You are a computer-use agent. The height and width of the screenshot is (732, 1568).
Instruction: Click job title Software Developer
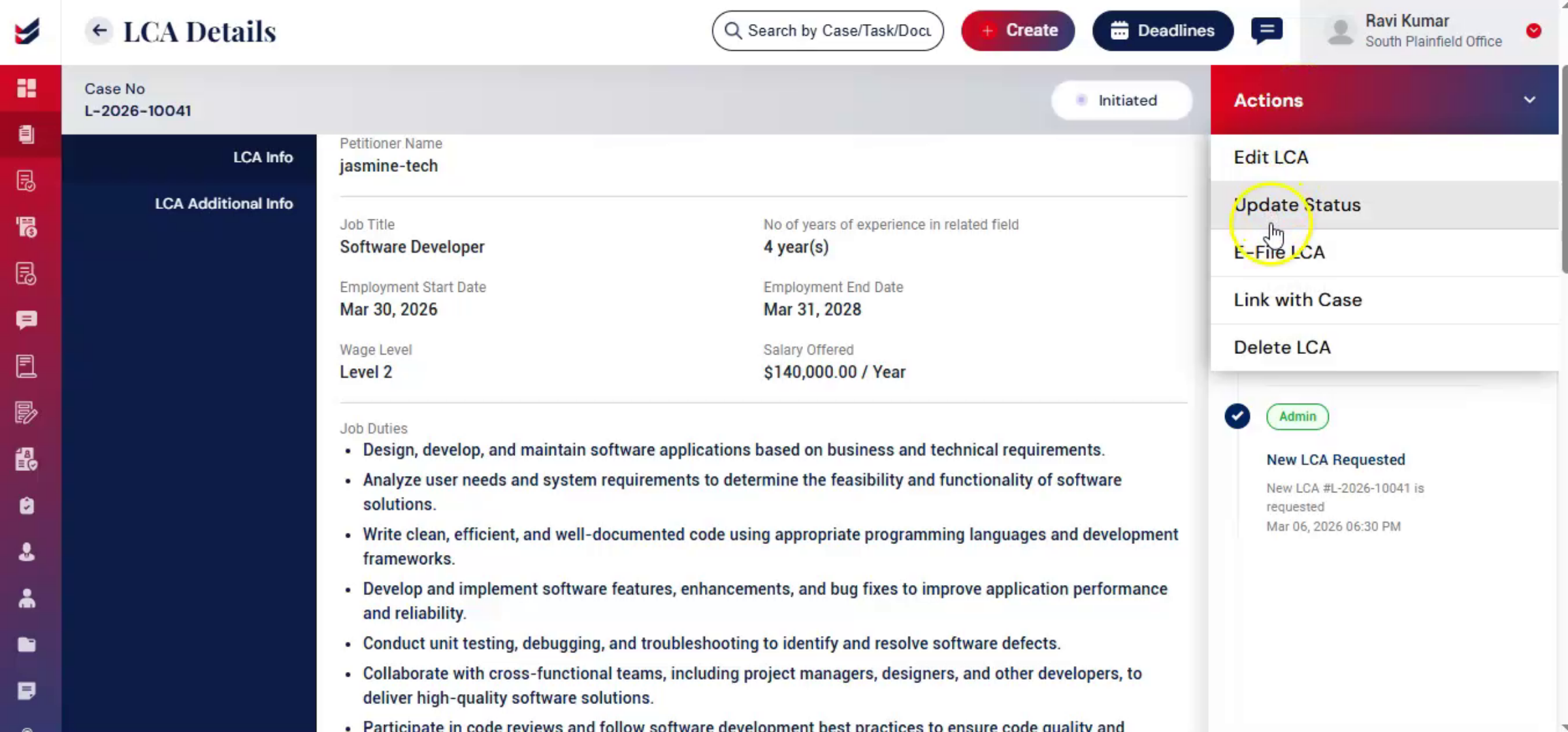(412, 247)
